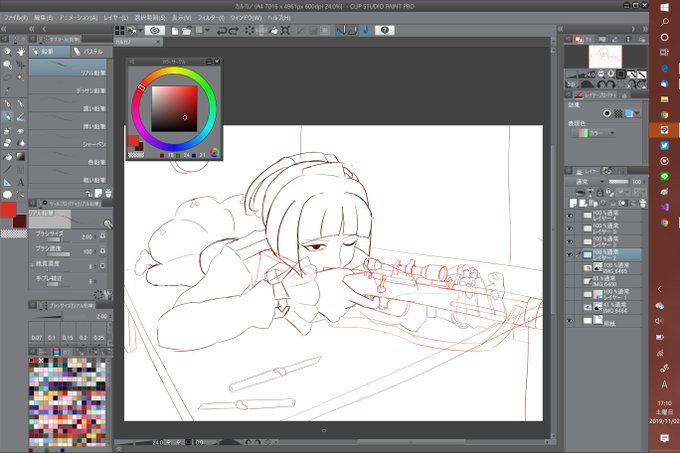Delete layer using layer panel trash icon
680x453 pixels.
(x=643, y=203)
